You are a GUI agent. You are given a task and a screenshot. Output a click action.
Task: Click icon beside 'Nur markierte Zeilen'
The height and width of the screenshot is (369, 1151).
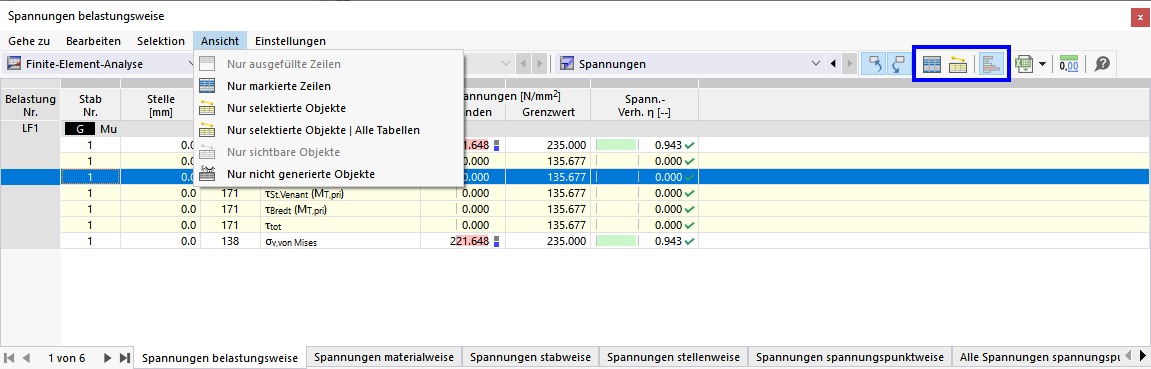tap(208, 86)
